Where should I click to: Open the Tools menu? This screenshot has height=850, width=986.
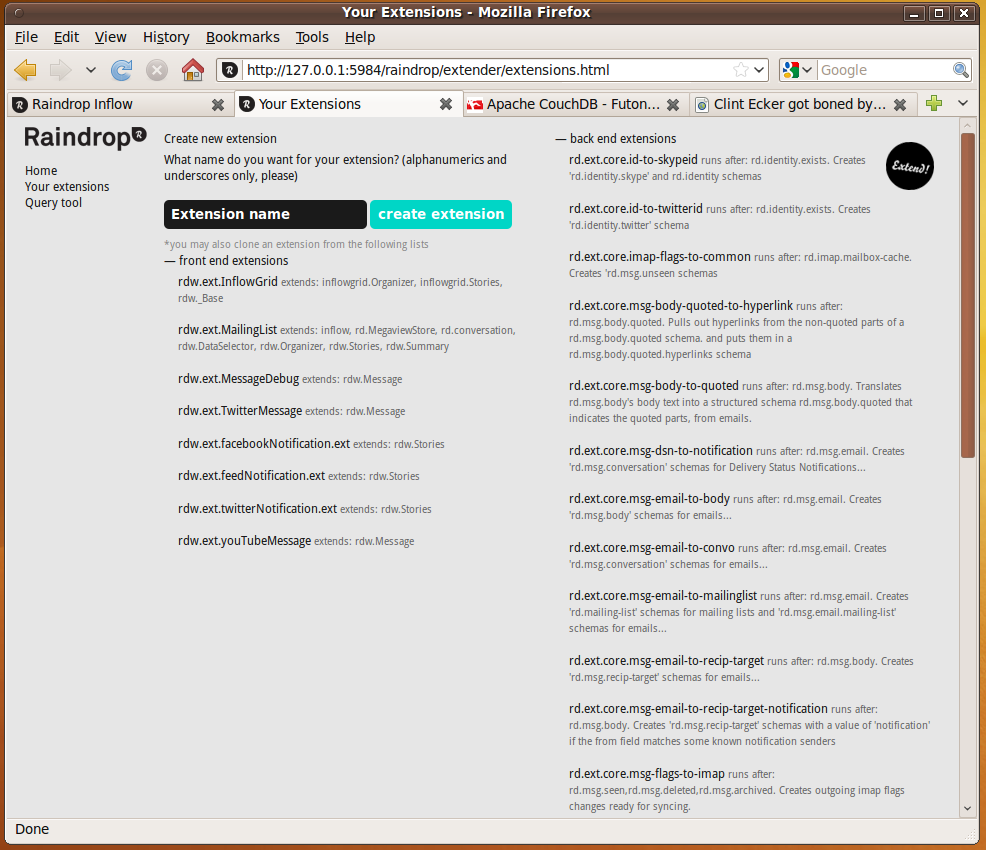tap(313, 37)
